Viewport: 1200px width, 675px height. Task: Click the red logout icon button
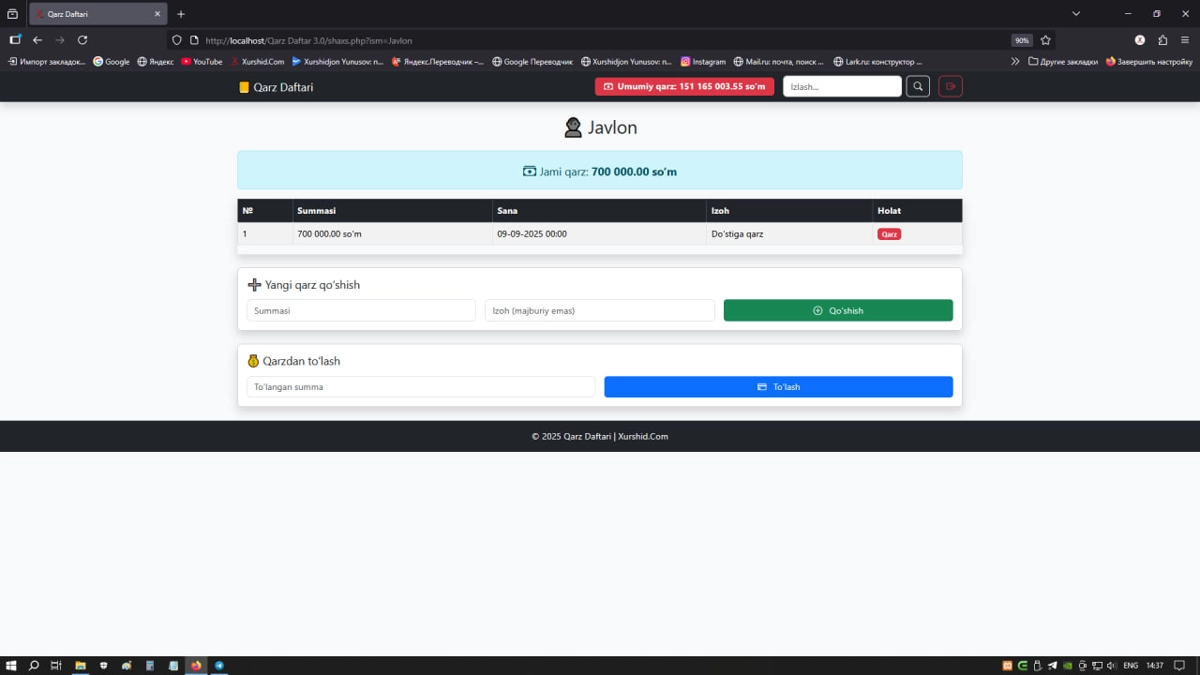coord(950,87)
